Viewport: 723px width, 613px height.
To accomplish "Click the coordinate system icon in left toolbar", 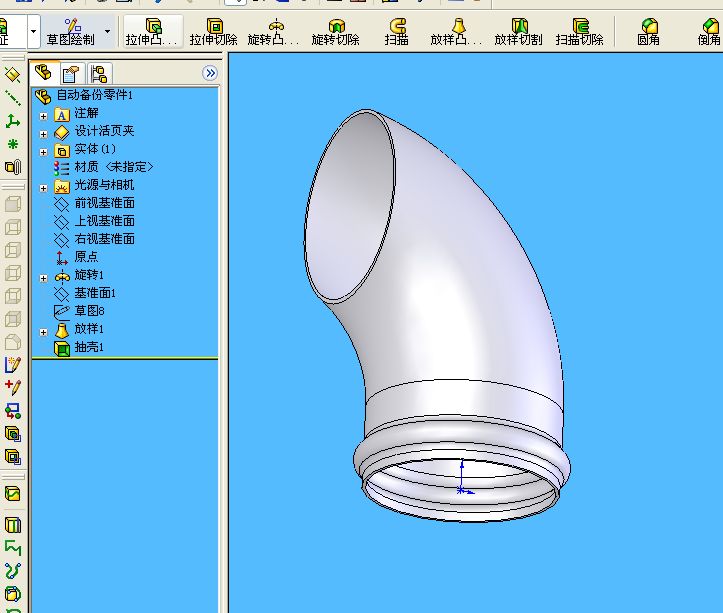I will tap(12, 121).
